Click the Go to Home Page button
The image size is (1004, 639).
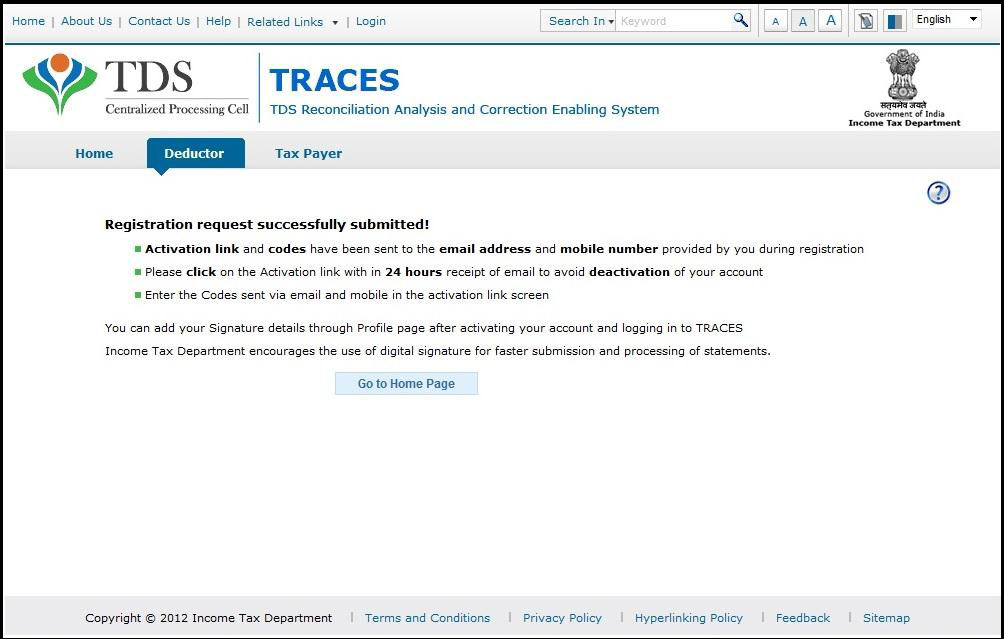point(406,384)
